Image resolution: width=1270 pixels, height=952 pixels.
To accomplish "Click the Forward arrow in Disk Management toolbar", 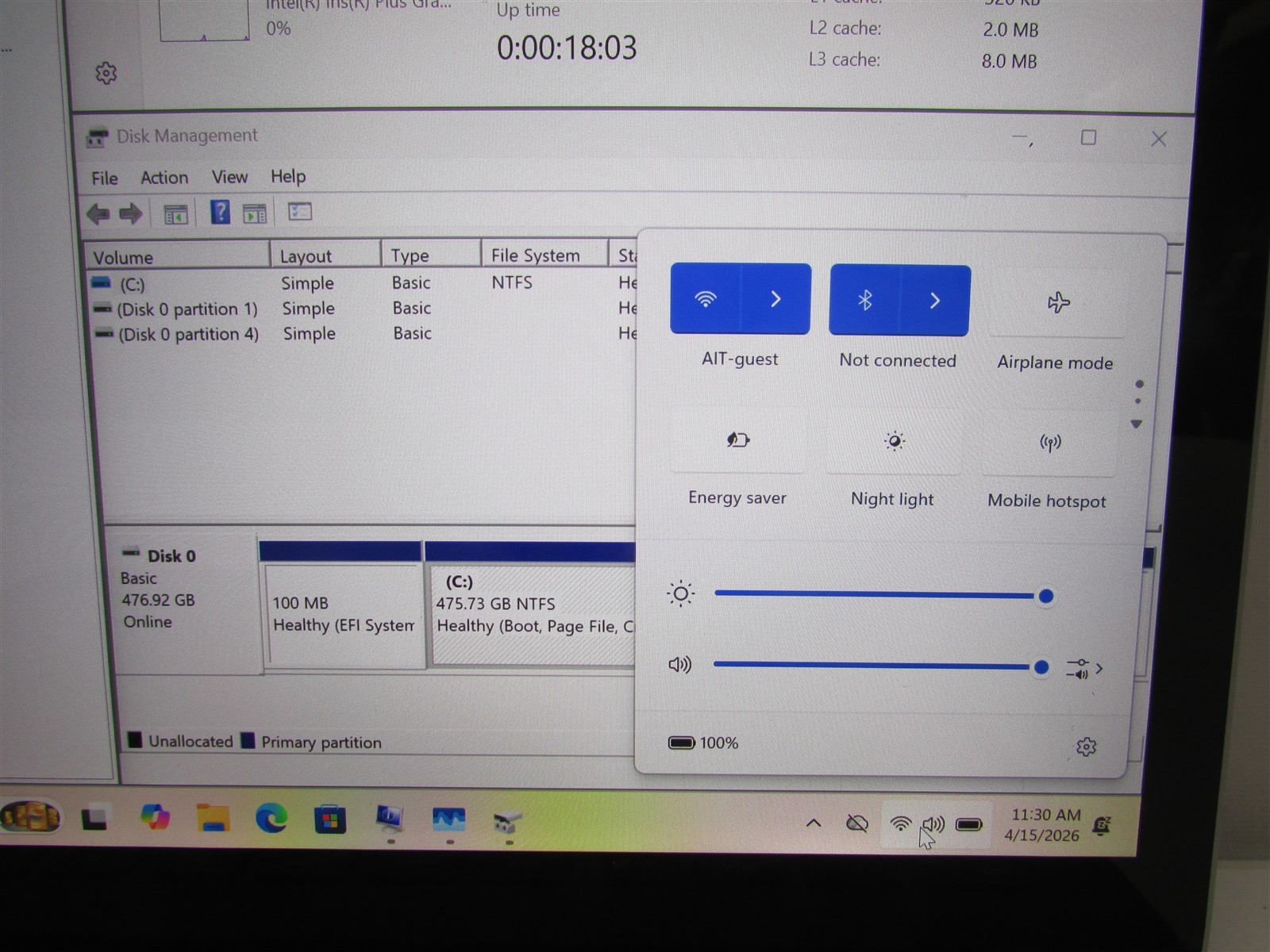I will (x=130, y=213).
